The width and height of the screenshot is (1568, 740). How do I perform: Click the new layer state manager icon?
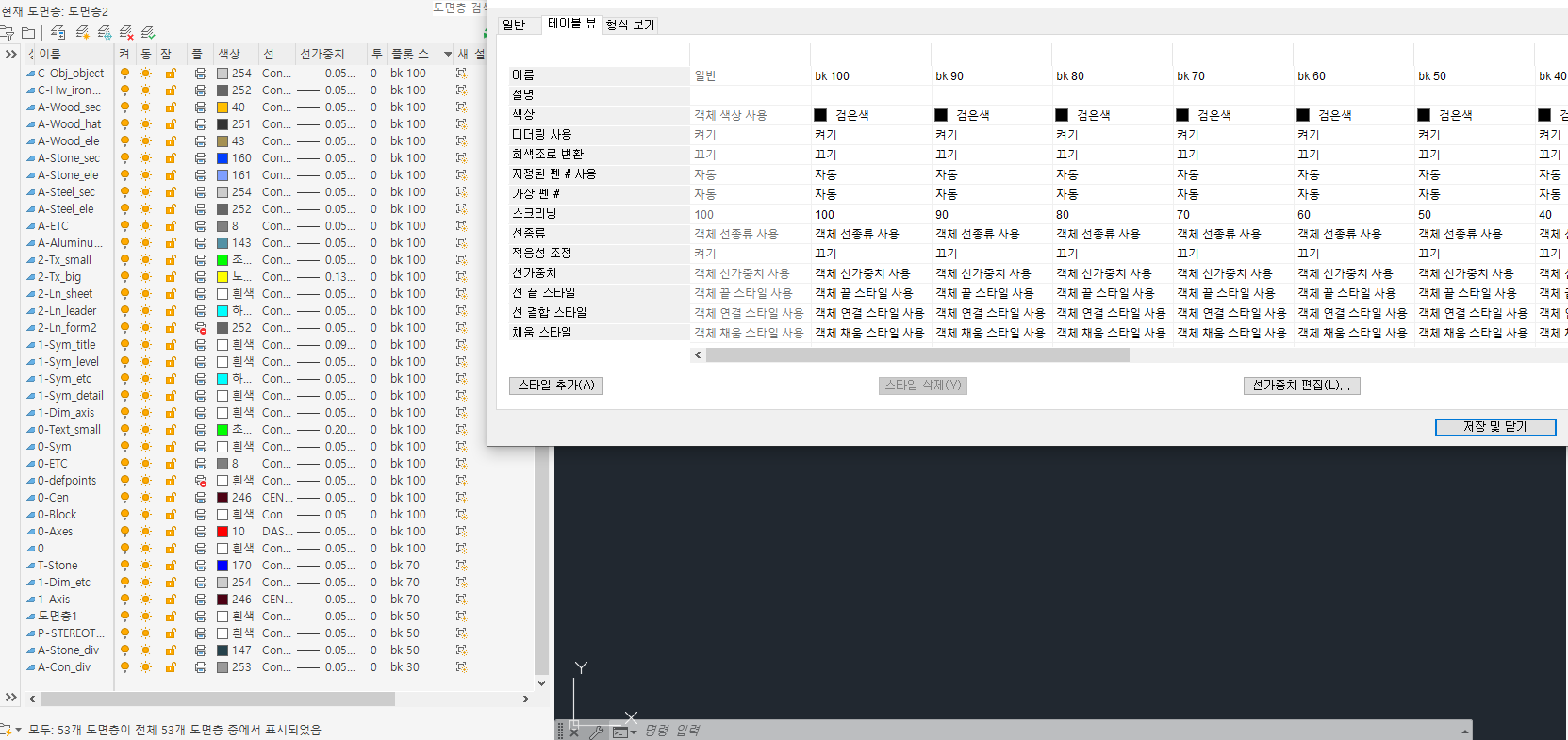[58, 33]
